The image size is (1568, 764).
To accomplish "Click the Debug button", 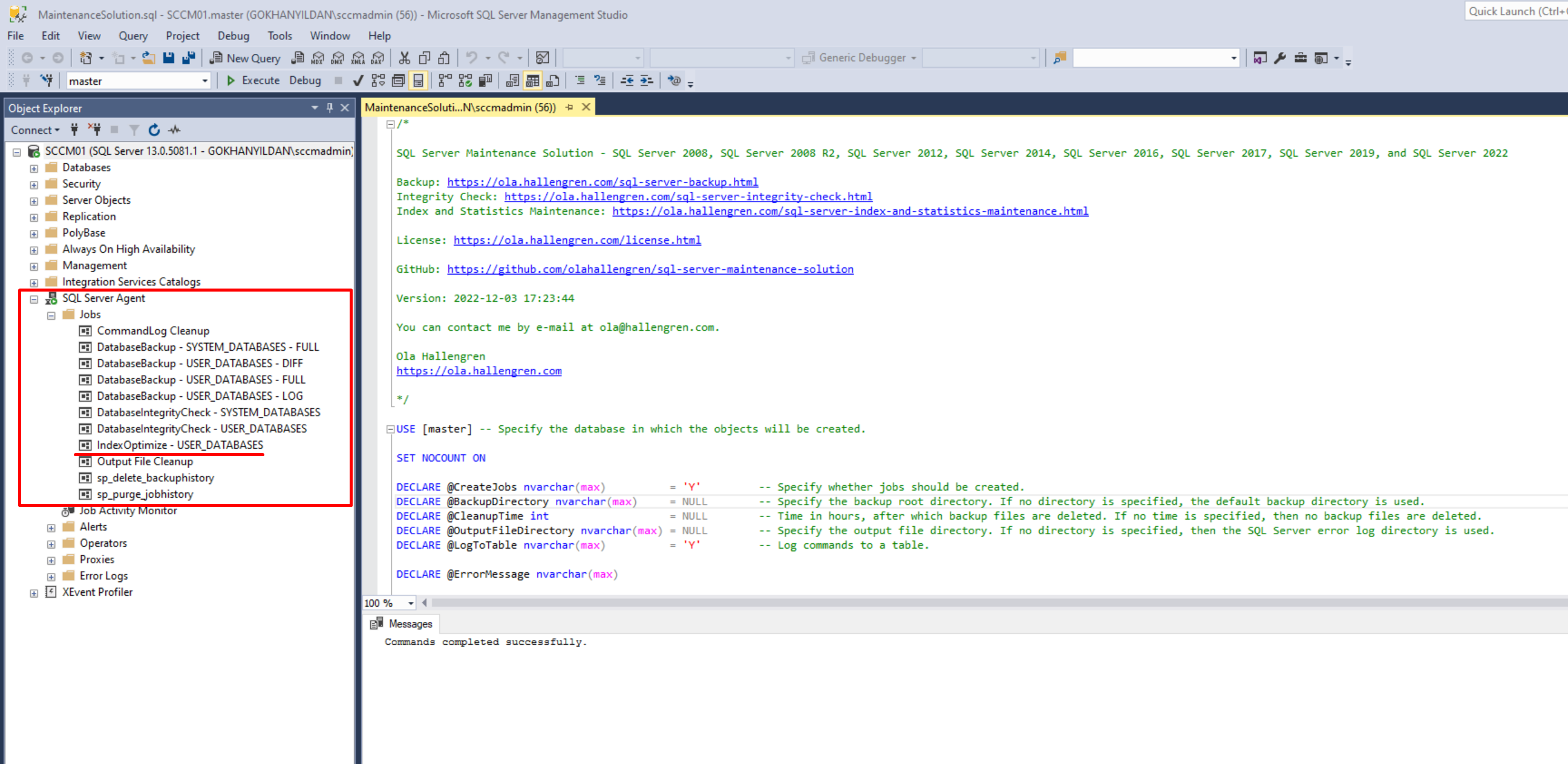I will [305, 80].
